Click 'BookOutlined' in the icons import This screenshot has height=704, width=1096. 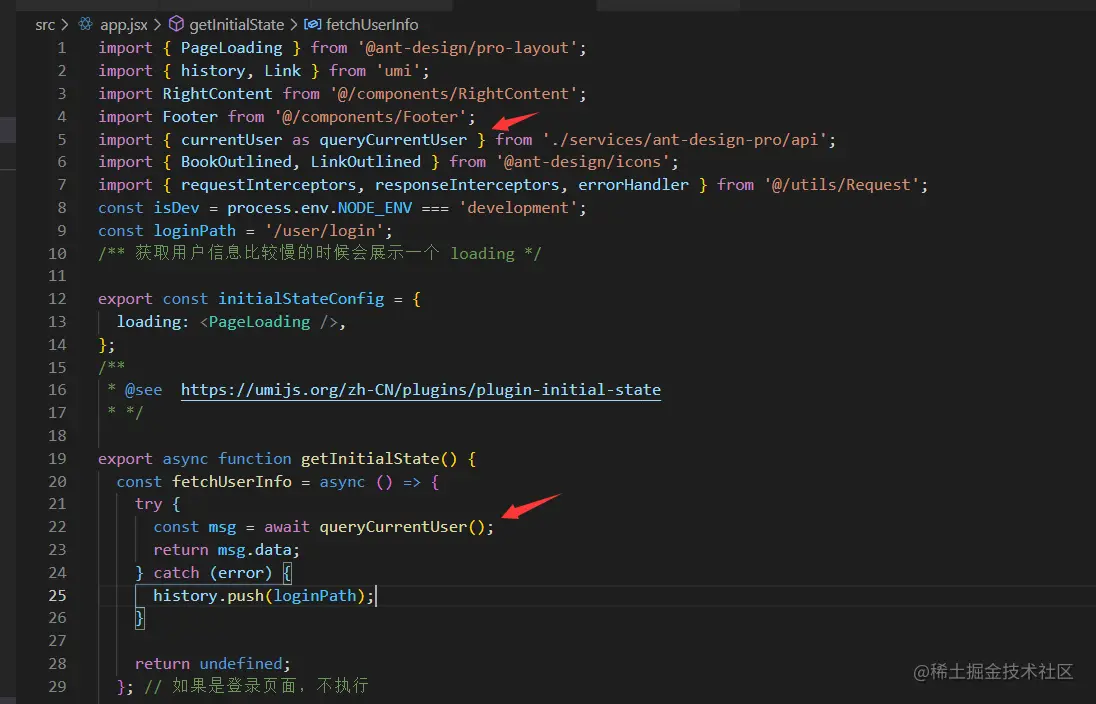pos(236,161)
